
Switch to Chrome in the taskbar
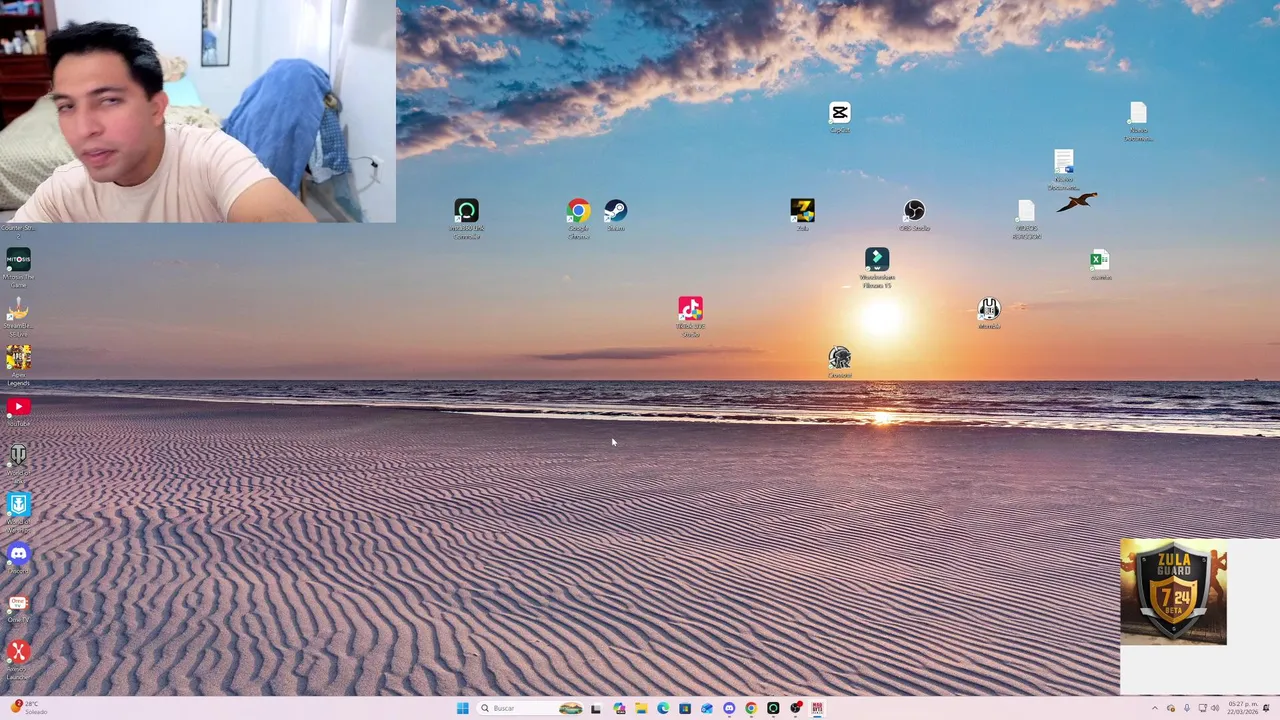coord(751,708)
